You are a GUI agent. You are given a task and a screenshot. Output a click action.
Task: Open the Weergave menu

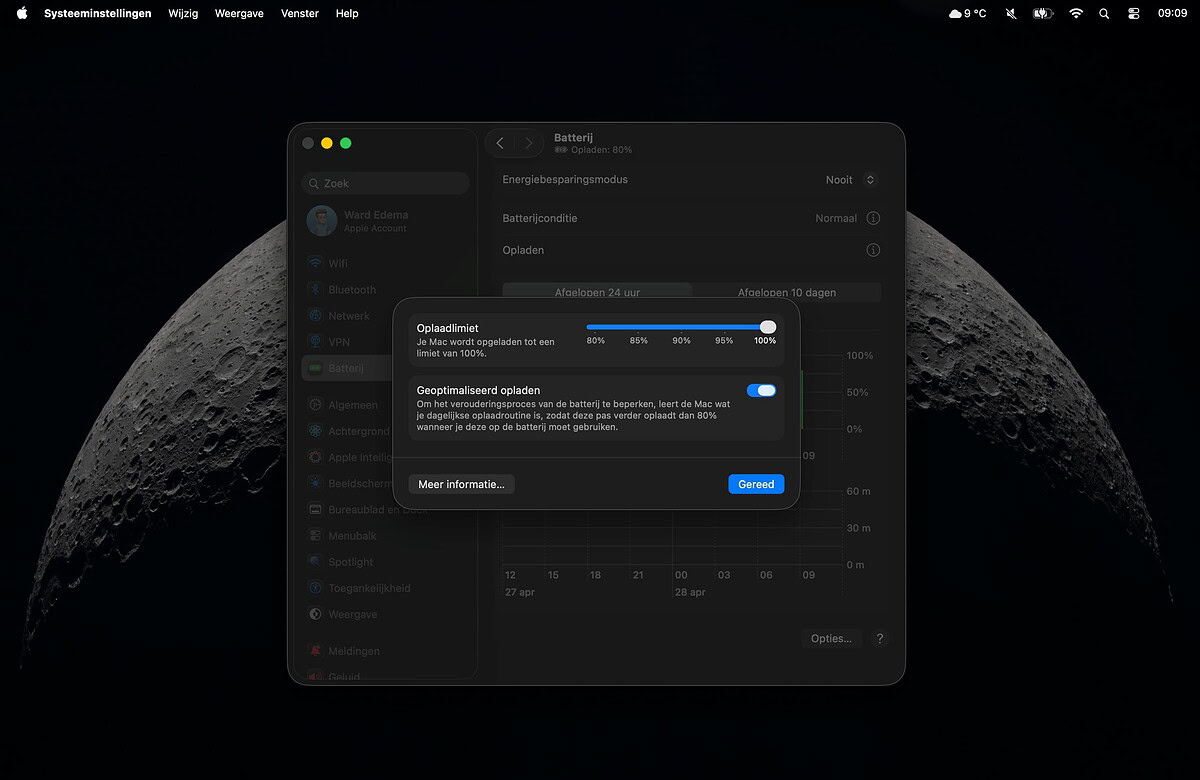239,13
